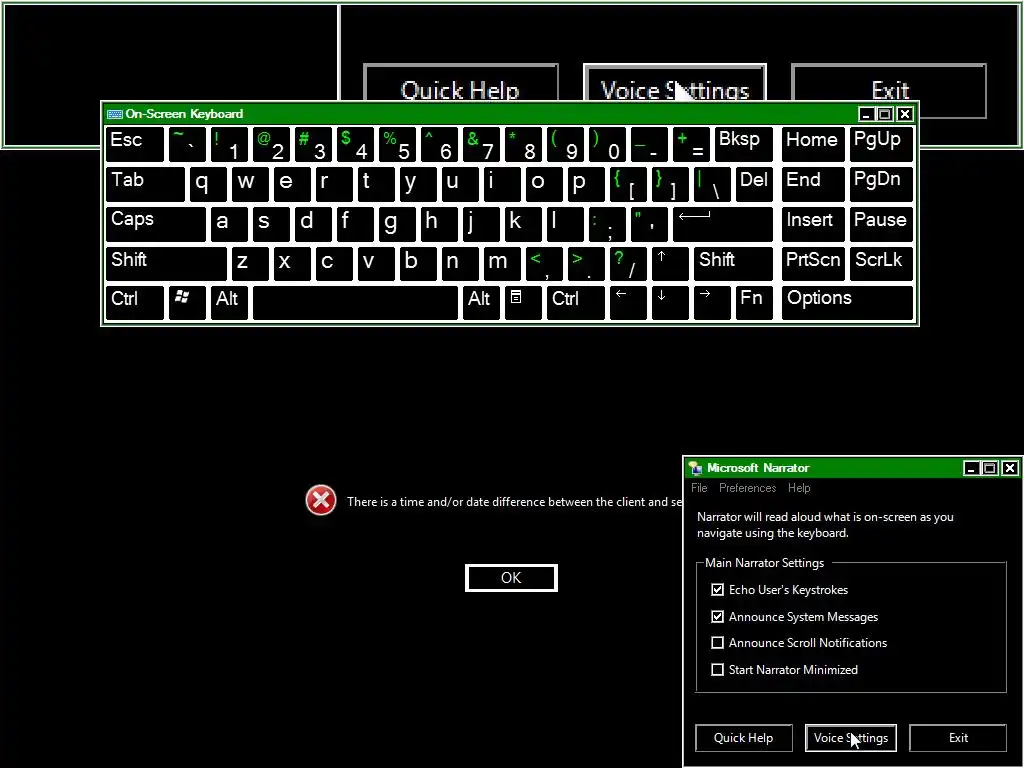Click magnified Exit button at top
The width and height of the screenshot is (1024, 768).
point(889,91)
